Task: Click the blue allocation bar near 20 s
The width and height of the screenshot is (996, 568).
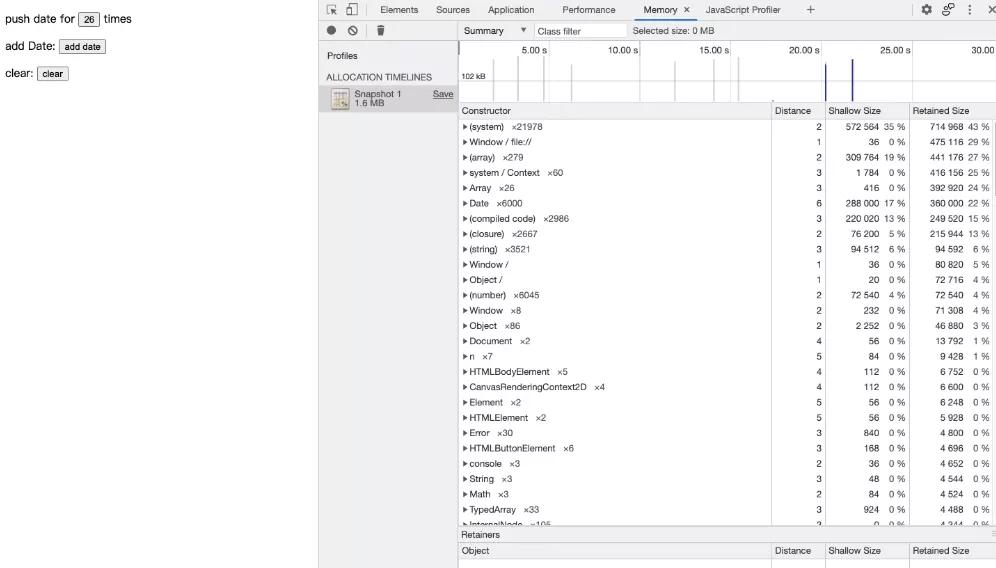Action: (826, 83)
